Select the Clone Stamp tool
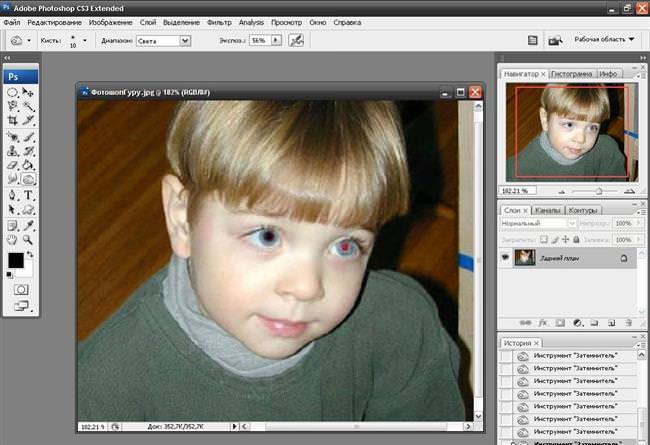 pos(12,151)
